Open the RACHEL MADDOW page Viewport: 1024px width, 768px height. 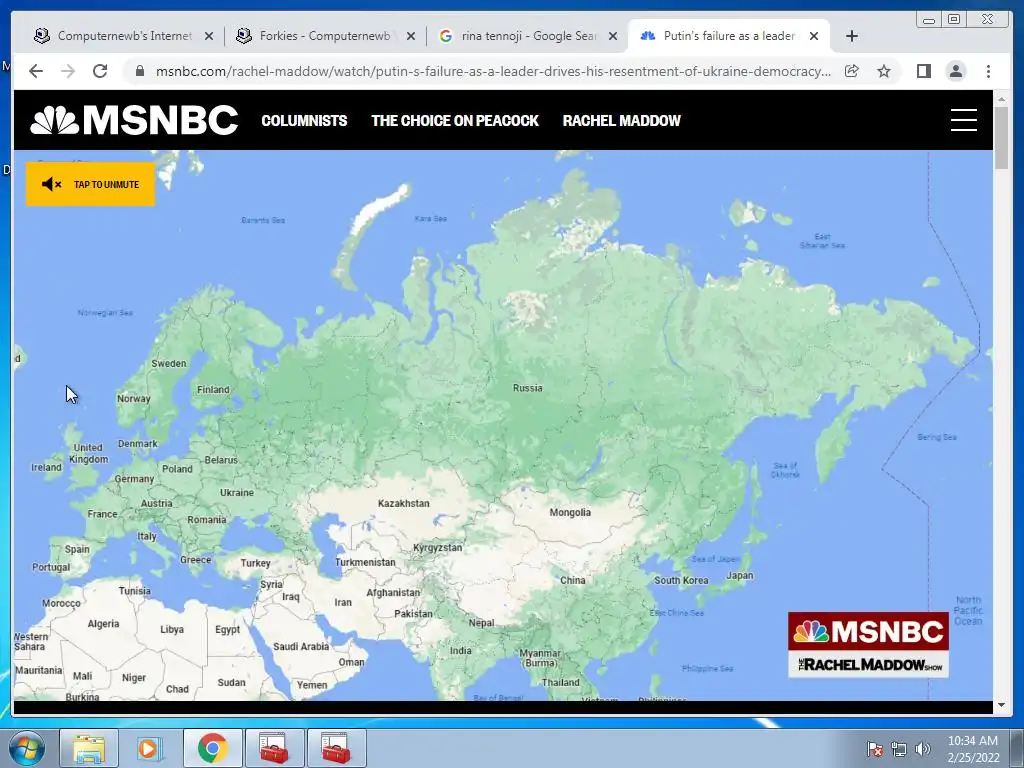(622, 121)
